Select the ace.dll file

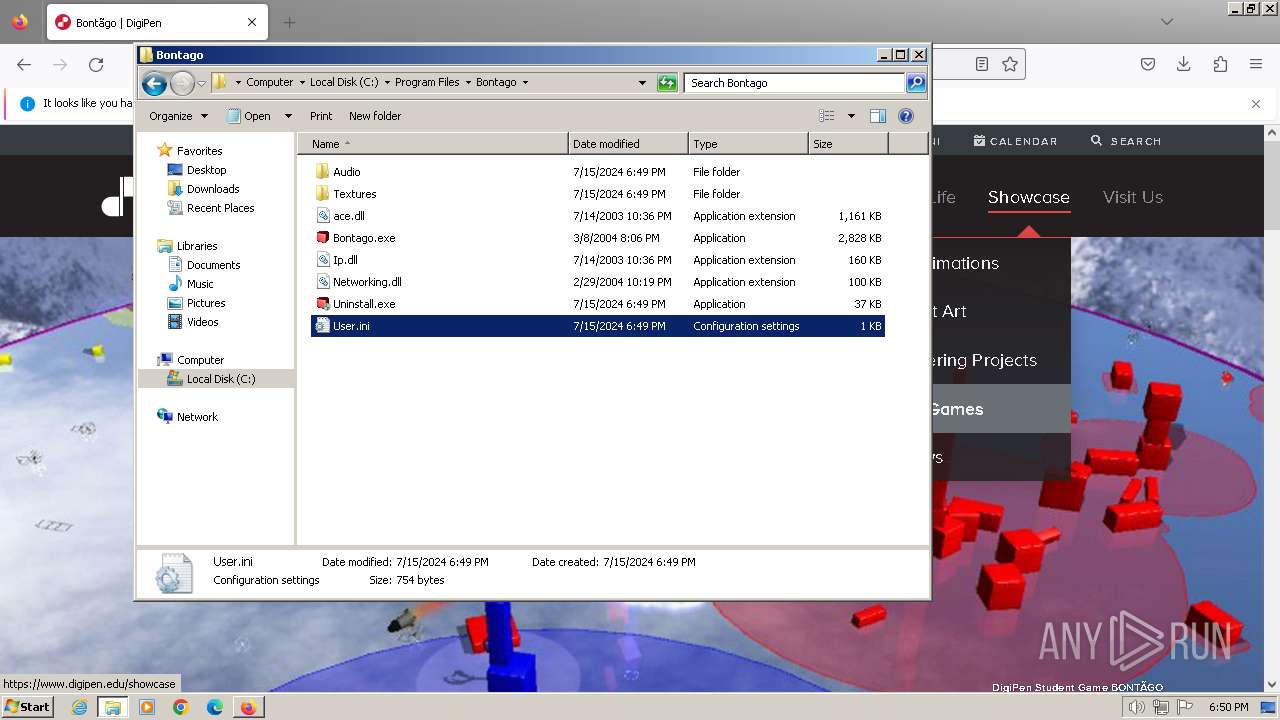click(598, 216)
